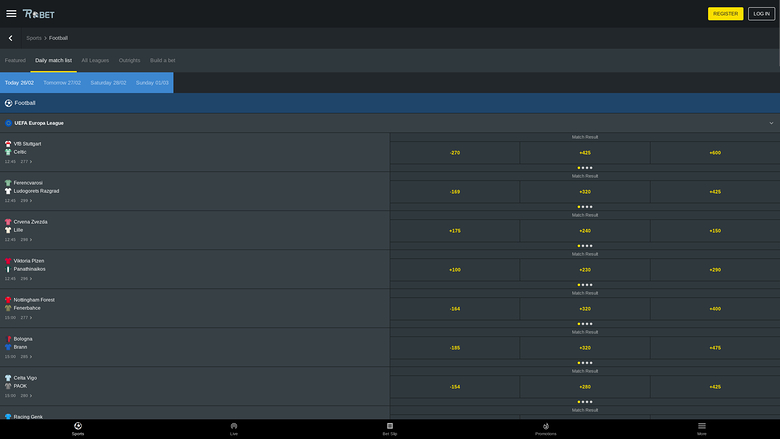Click the Football soccer ball icon
The image size is (780, 439).
[x=8, y=103]
